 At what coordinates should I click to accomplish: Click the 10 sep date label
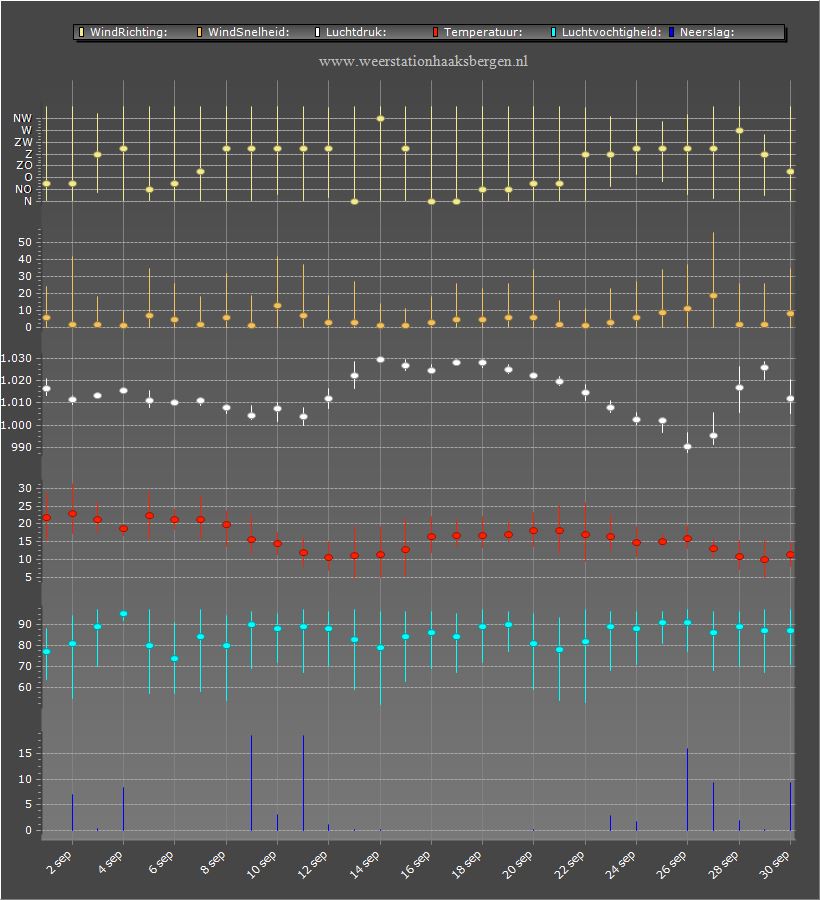point(261,864)
